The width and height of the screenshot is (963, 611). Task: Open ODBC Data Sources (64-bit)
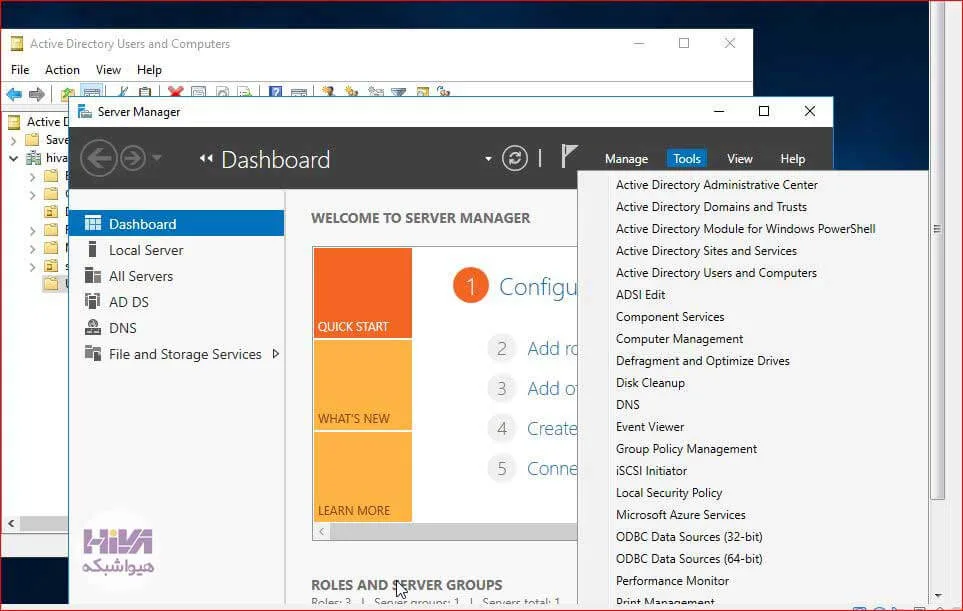689,559
